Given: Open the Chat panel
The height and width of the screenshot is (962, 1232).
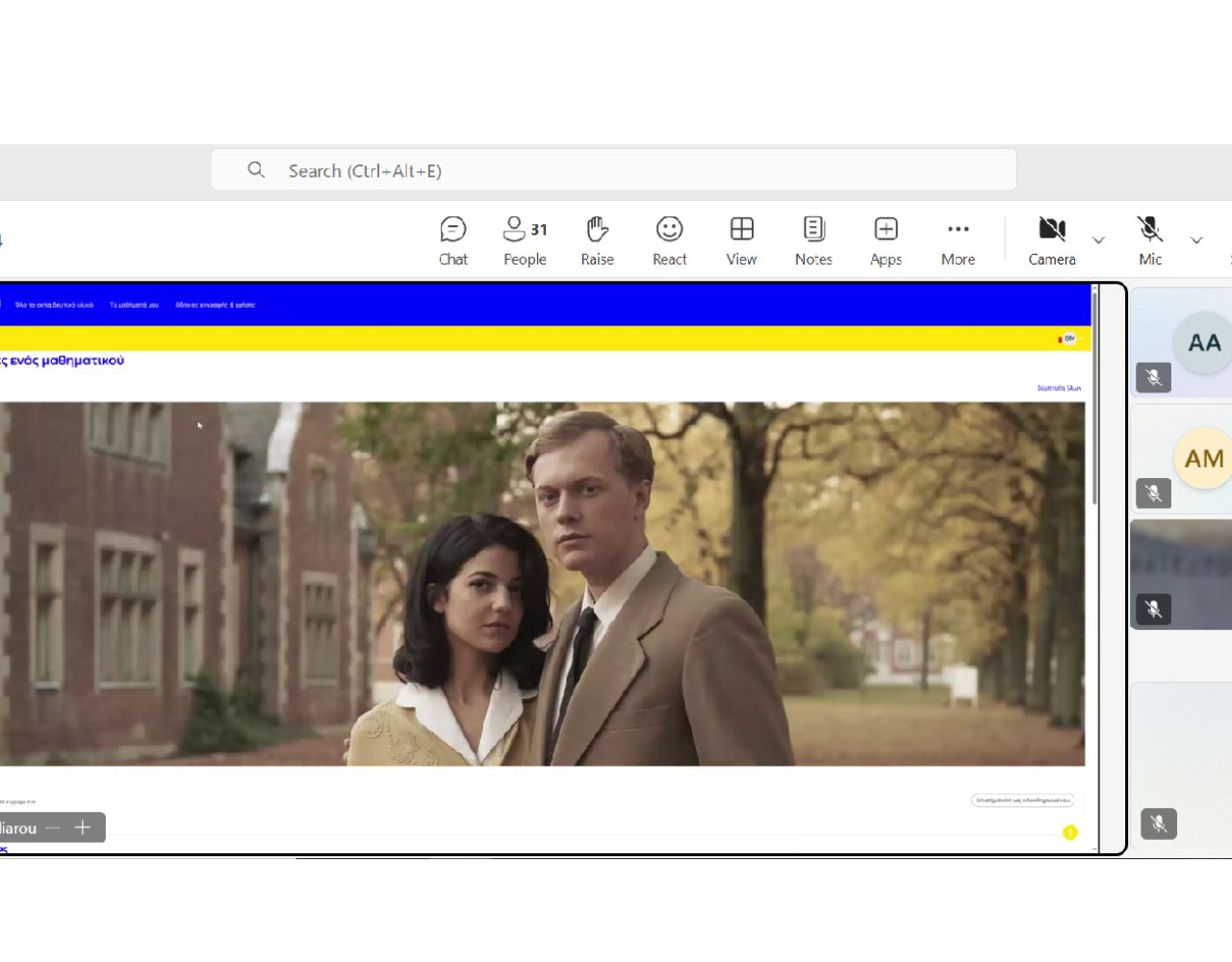Looking at the screenshot, I should click(x=452, y=241).
